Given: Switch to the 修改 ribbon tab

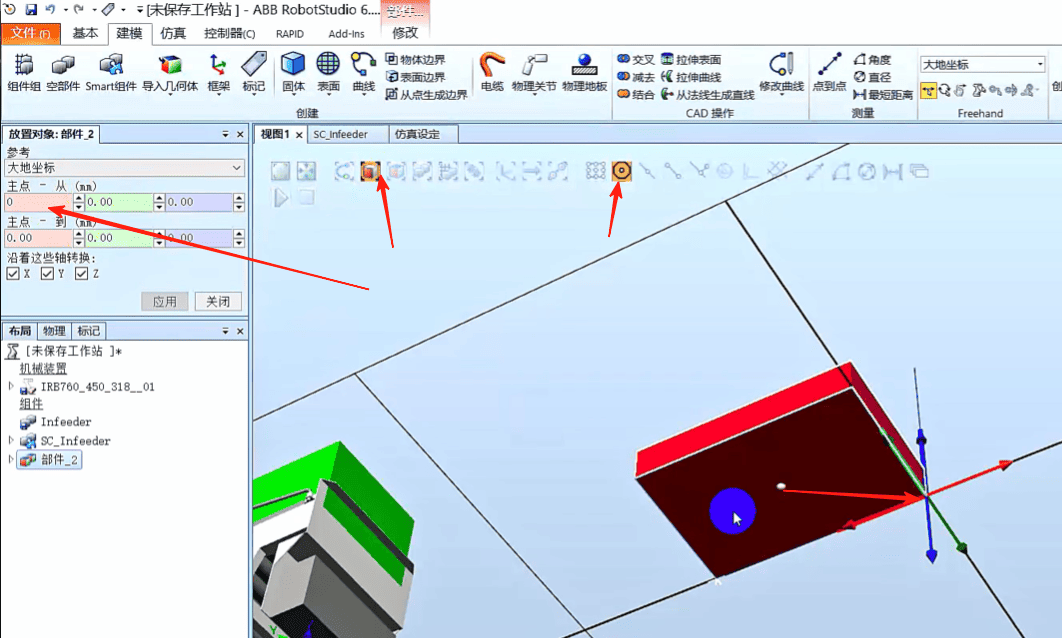Looking at the screenshot, I should pos(405,33).
